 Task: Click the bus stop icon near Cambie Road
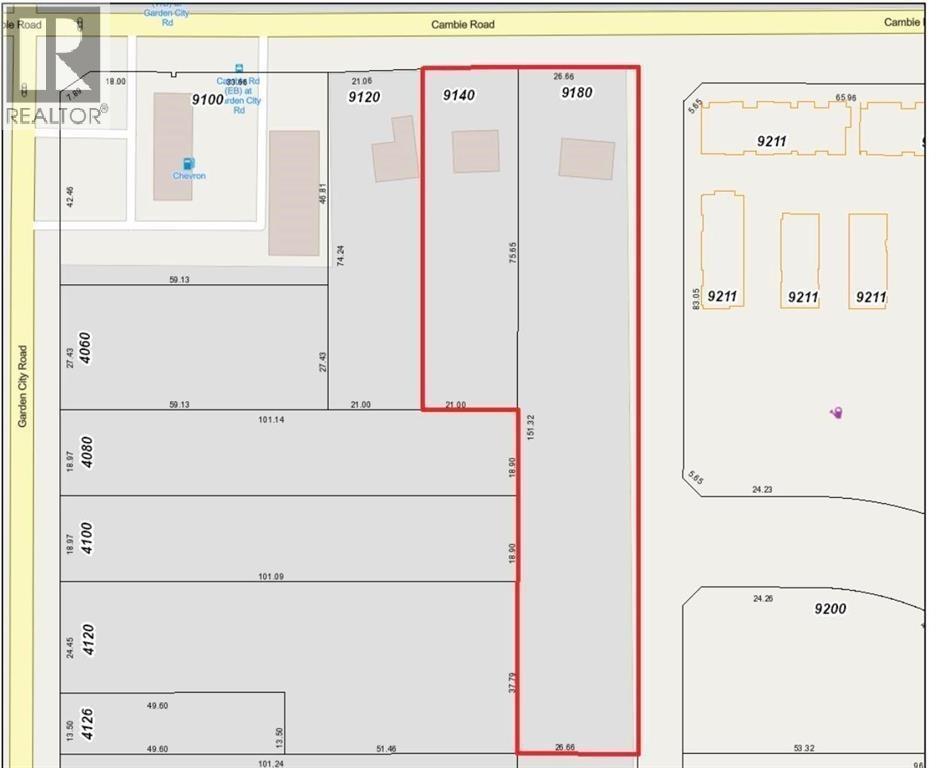(237, 66)
